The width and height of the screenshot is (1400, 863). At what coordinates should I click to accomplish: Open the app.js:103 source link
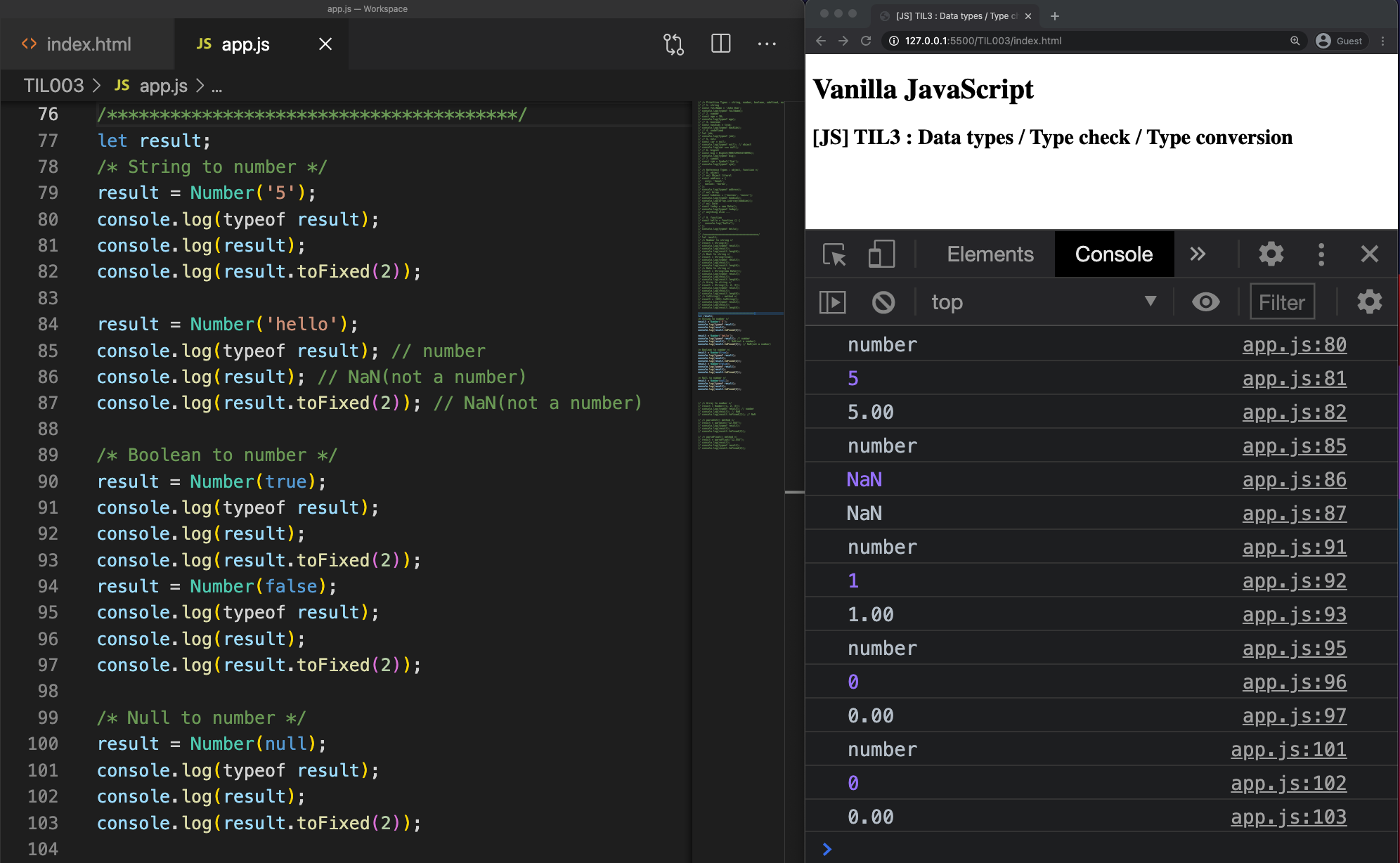(x=1288, y=817)
